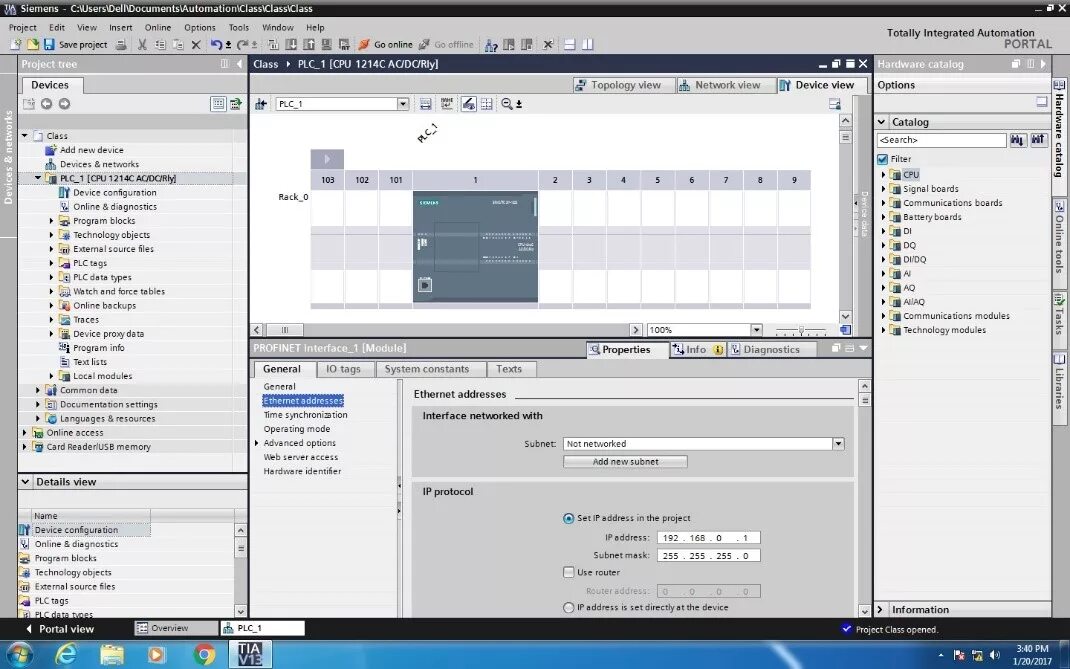Open the IO tags tab

pos(343,369)
